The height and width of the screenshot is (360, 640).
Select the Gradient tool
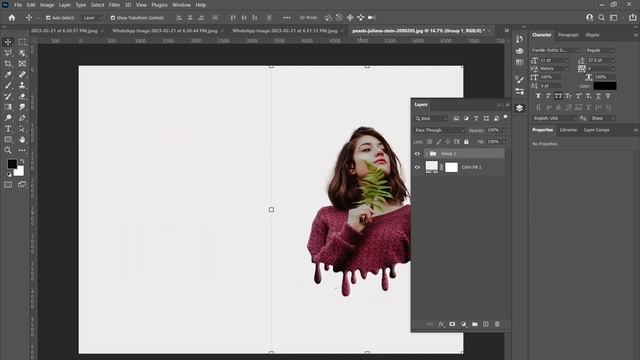(x=8, y=107)
